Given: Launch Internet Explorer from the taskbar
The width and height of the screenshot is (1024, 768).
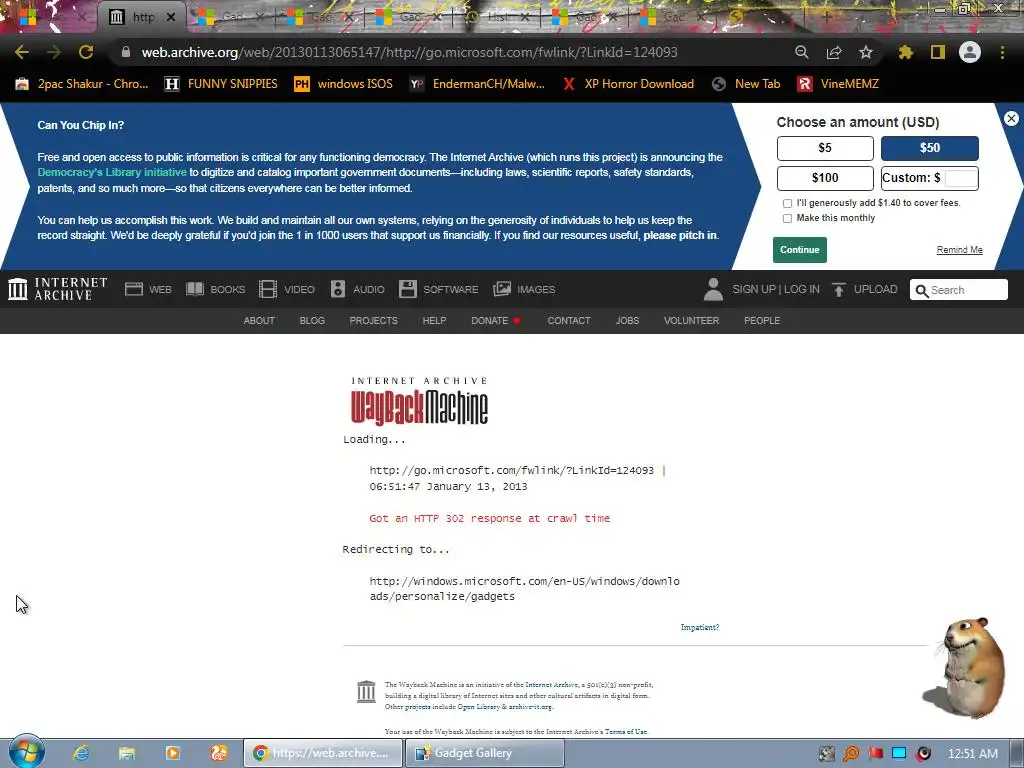Looking at the screenshot, I should click(x=81, y=753).
